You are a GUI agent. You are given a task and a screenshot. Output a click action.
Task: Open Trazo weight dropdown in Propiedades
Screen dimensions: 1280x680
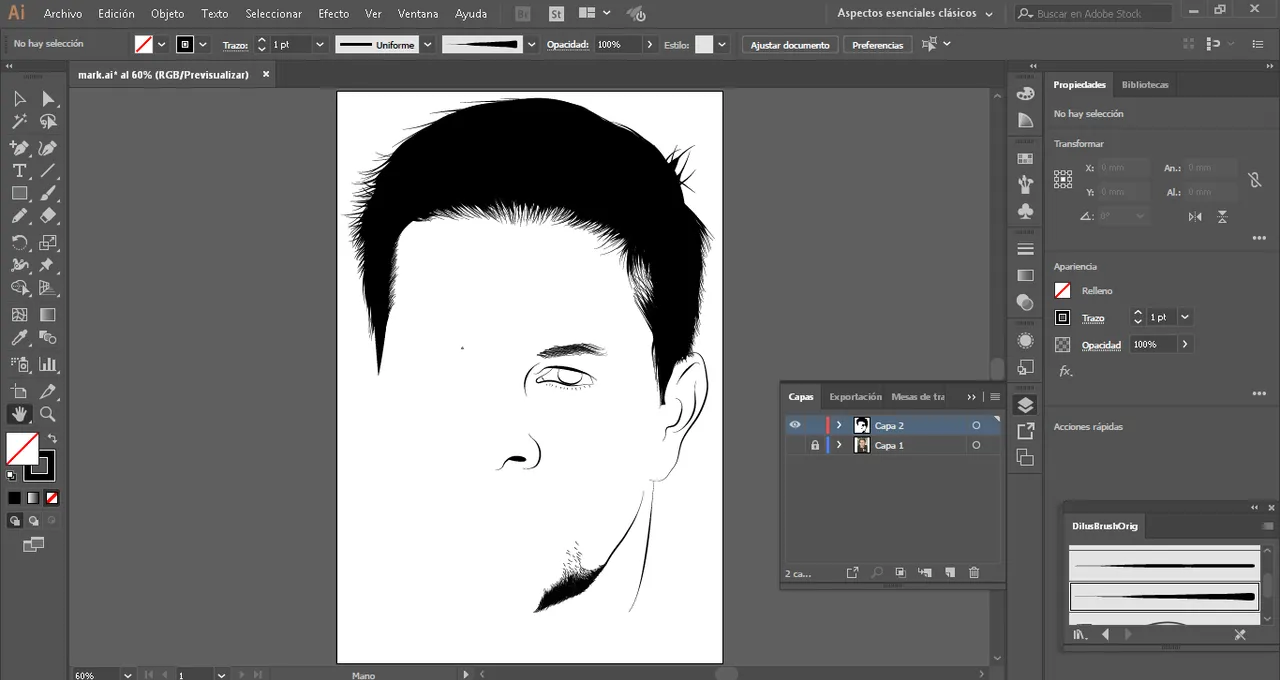click(x=1185, y=317)
